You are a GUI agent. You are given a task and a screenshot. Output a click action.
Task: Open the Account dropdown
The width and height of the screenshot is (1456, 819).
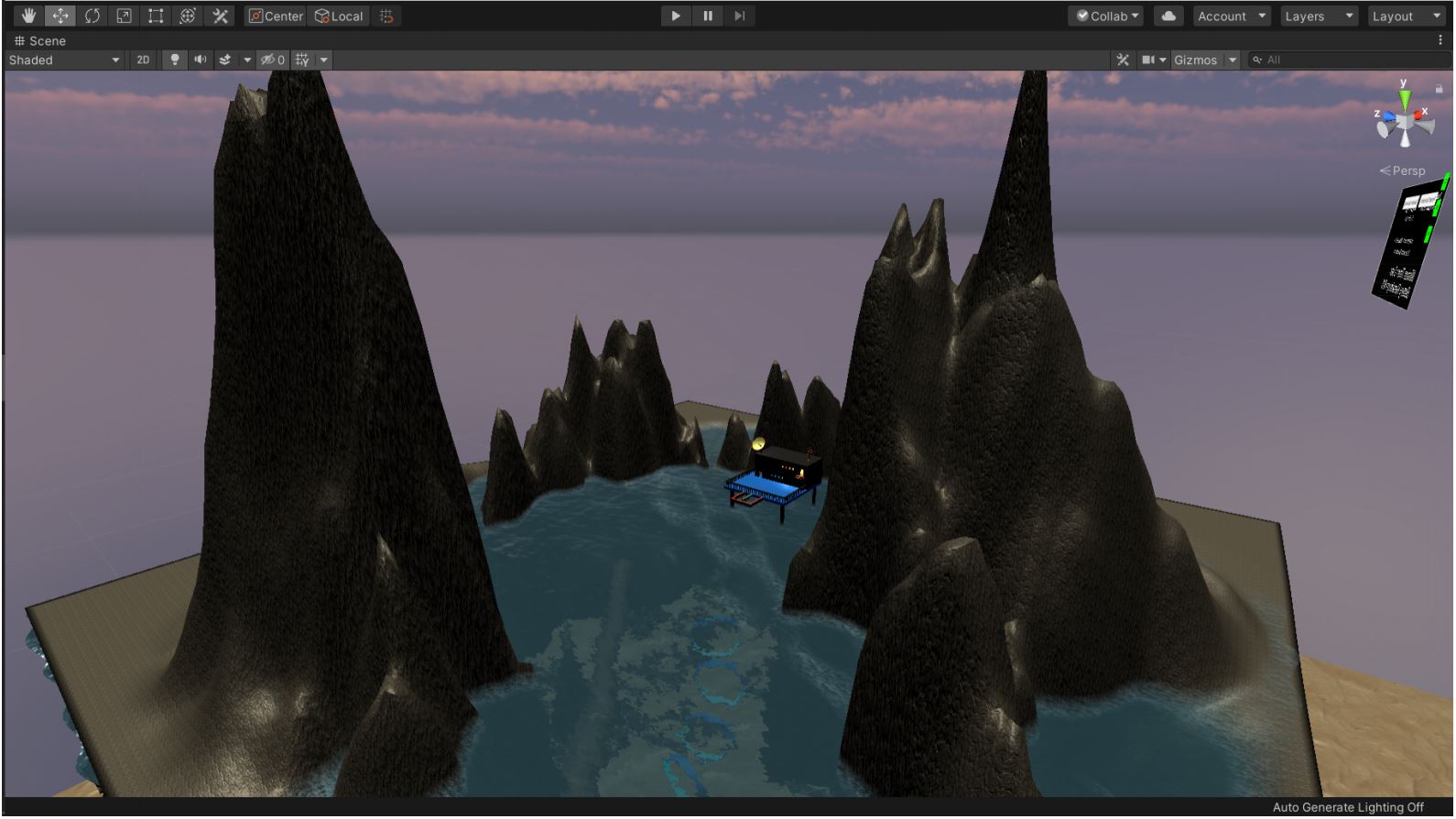1232,16
